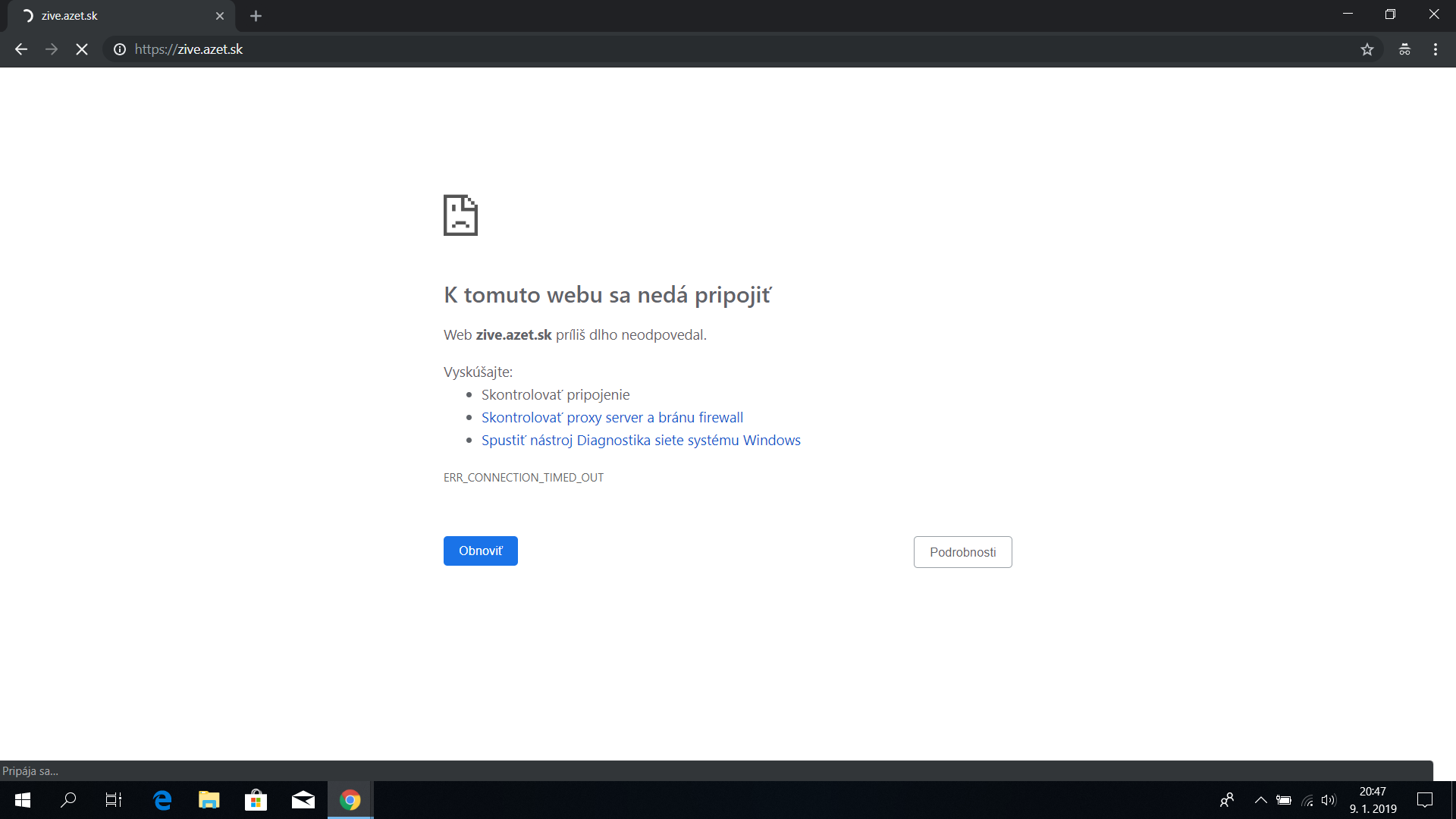Expand hidden system tray icons chevron
Viewport: 1456px width, 819px height.
(1260, 800)
